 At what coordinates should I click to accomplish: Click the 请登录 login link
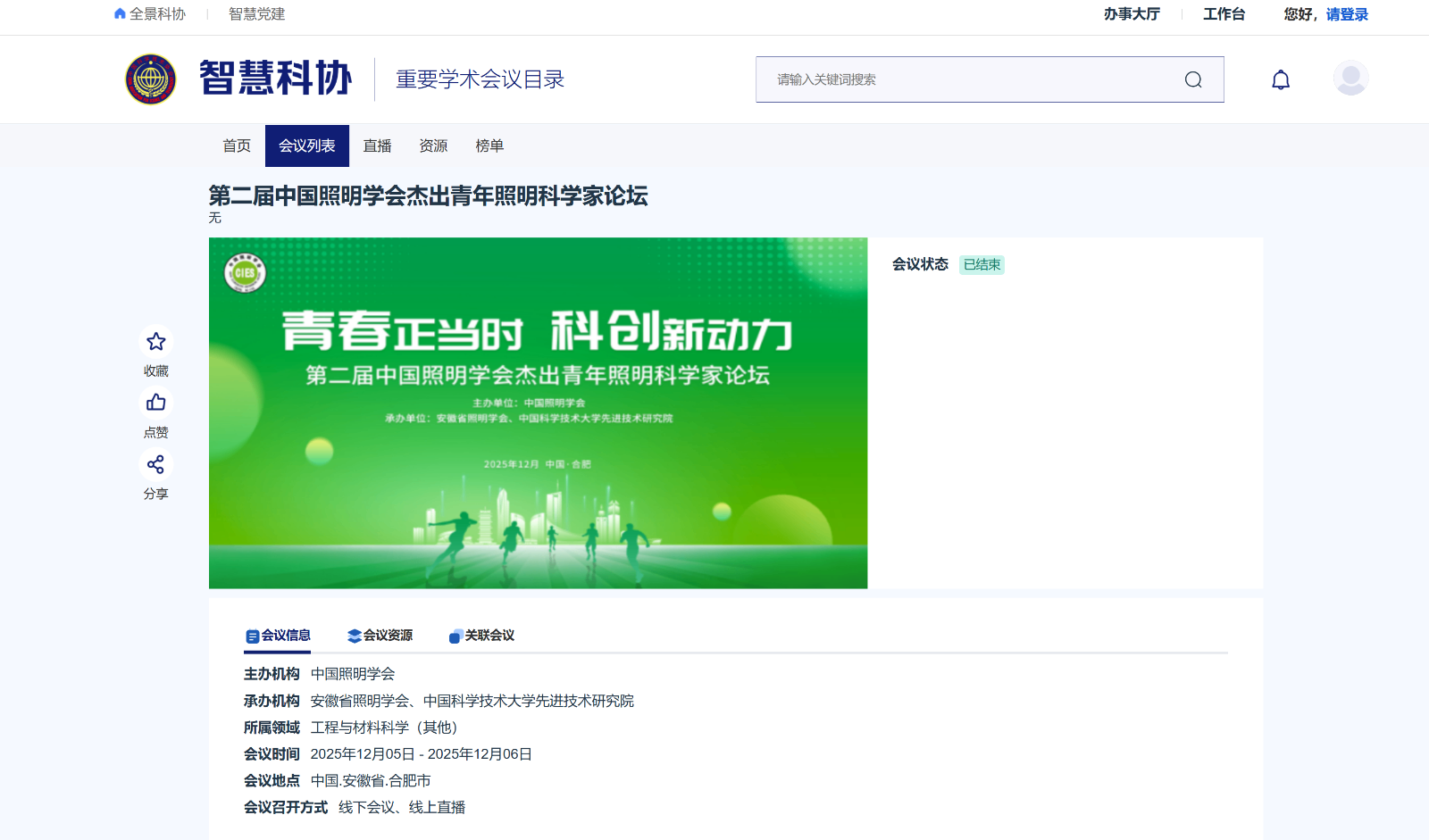pyautogui.click(x=1347, y=14)
